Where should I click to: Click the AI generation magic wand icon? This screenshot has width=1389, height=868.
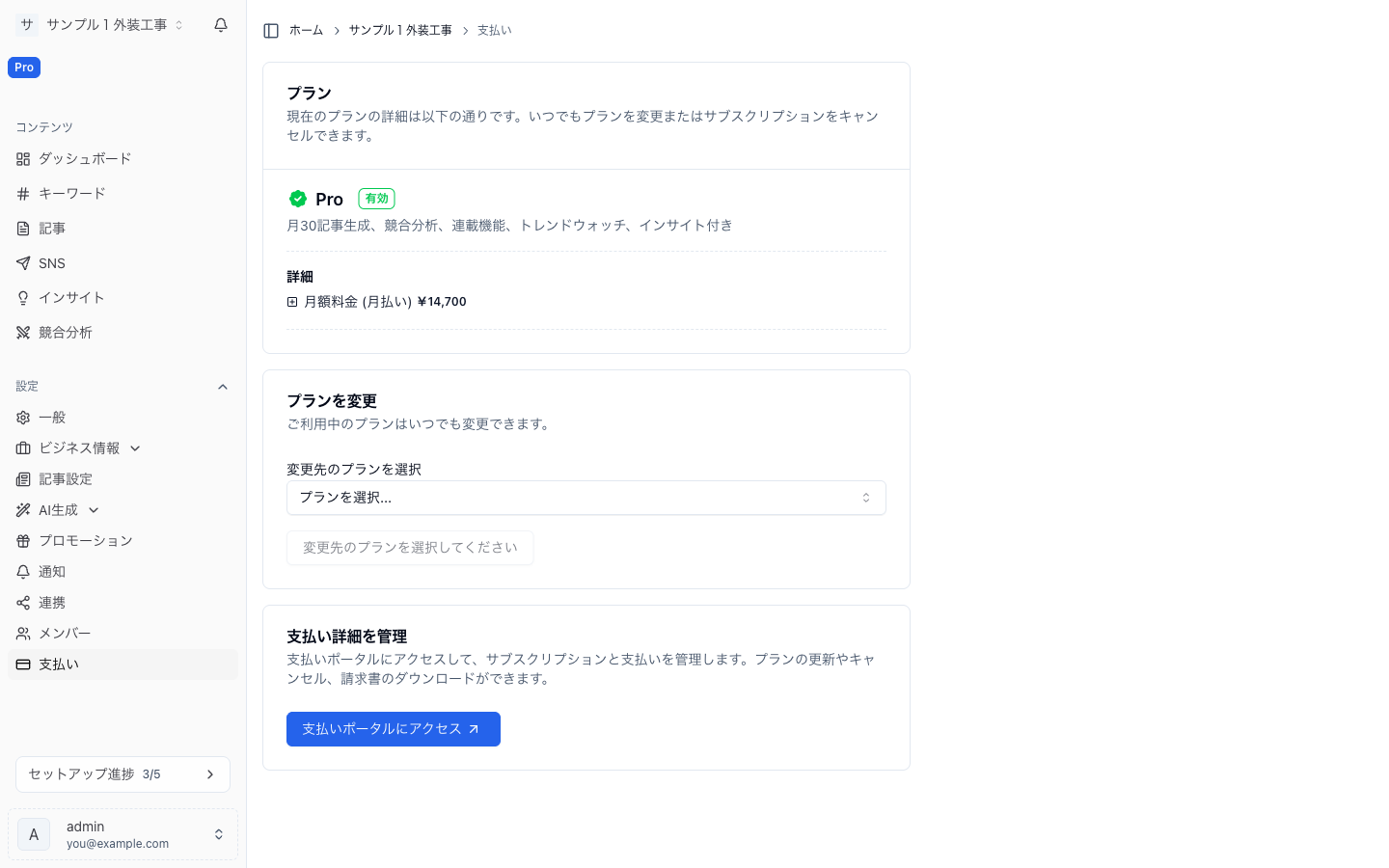click(x=23, y=510)
